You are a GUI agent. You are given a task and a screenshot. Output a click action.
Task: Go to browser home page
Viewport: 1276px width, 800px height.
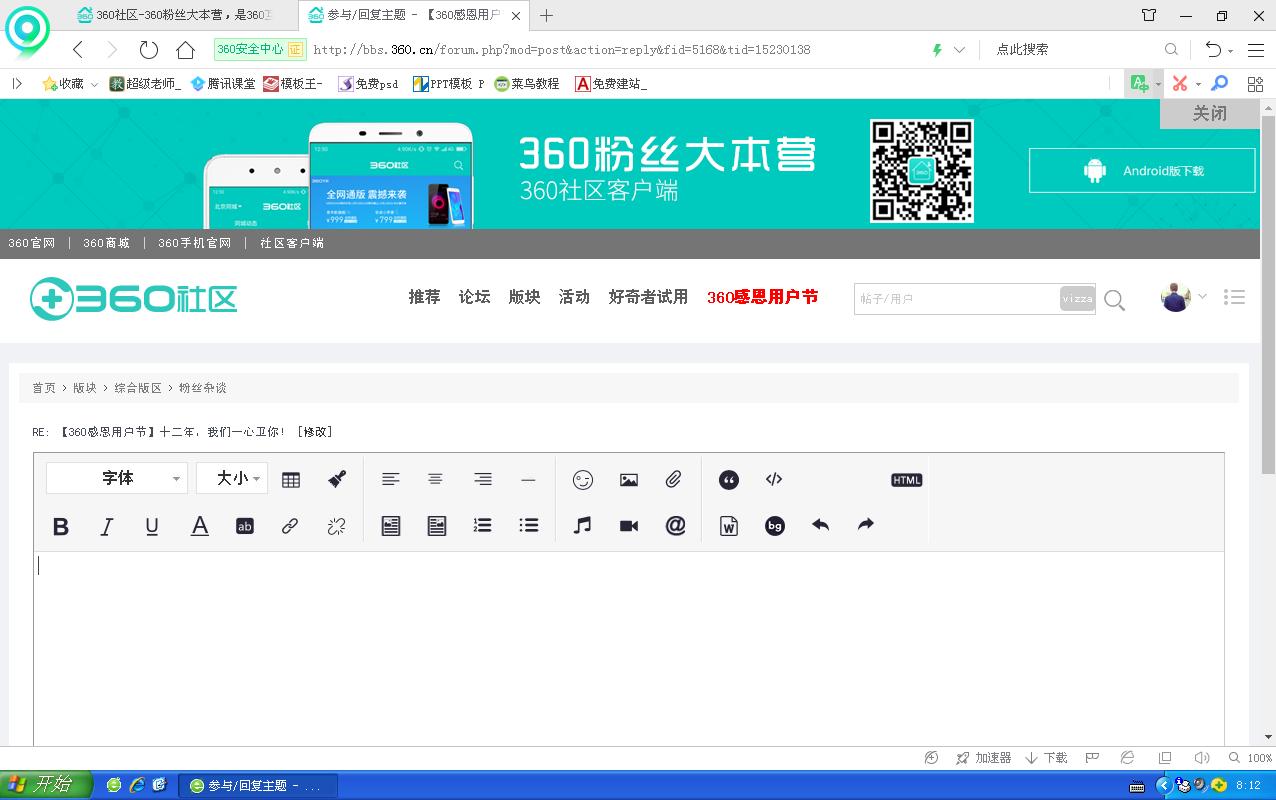click(185, 50)
